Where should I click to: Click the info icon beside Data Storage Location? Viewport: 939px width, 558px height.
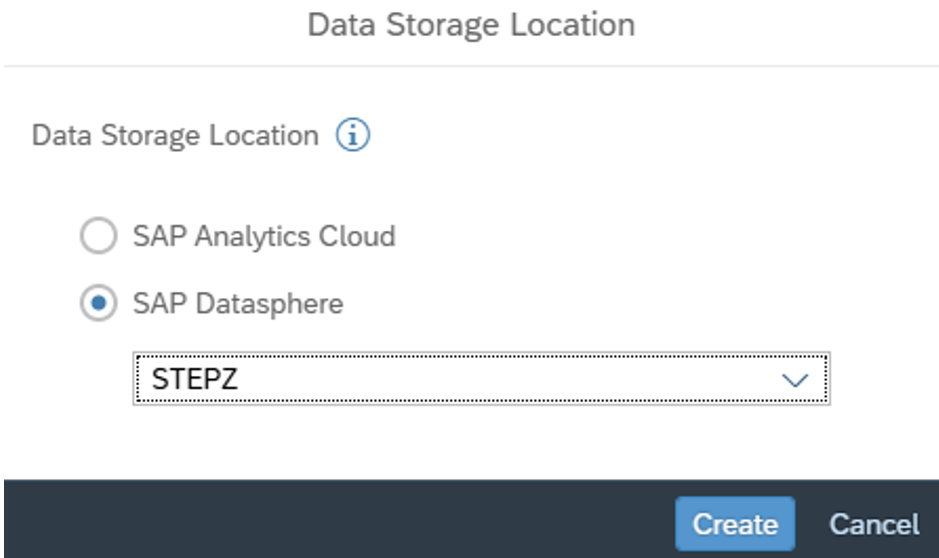[352, 135]
